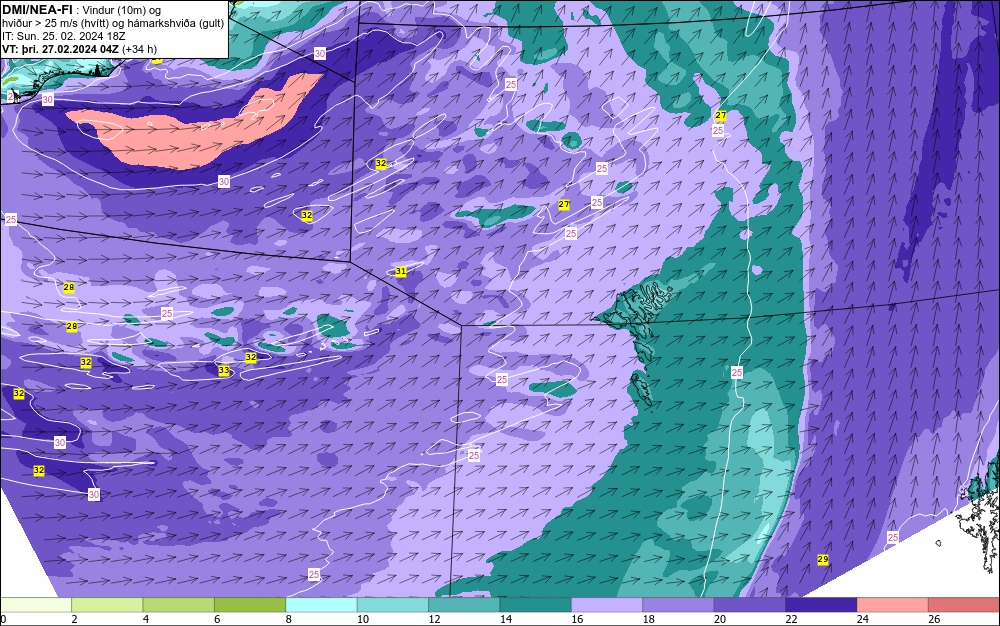This screenshot has width=1000, height=626.
Task: Click the '14' tick on the colour scale
Action: coord(506,619)
